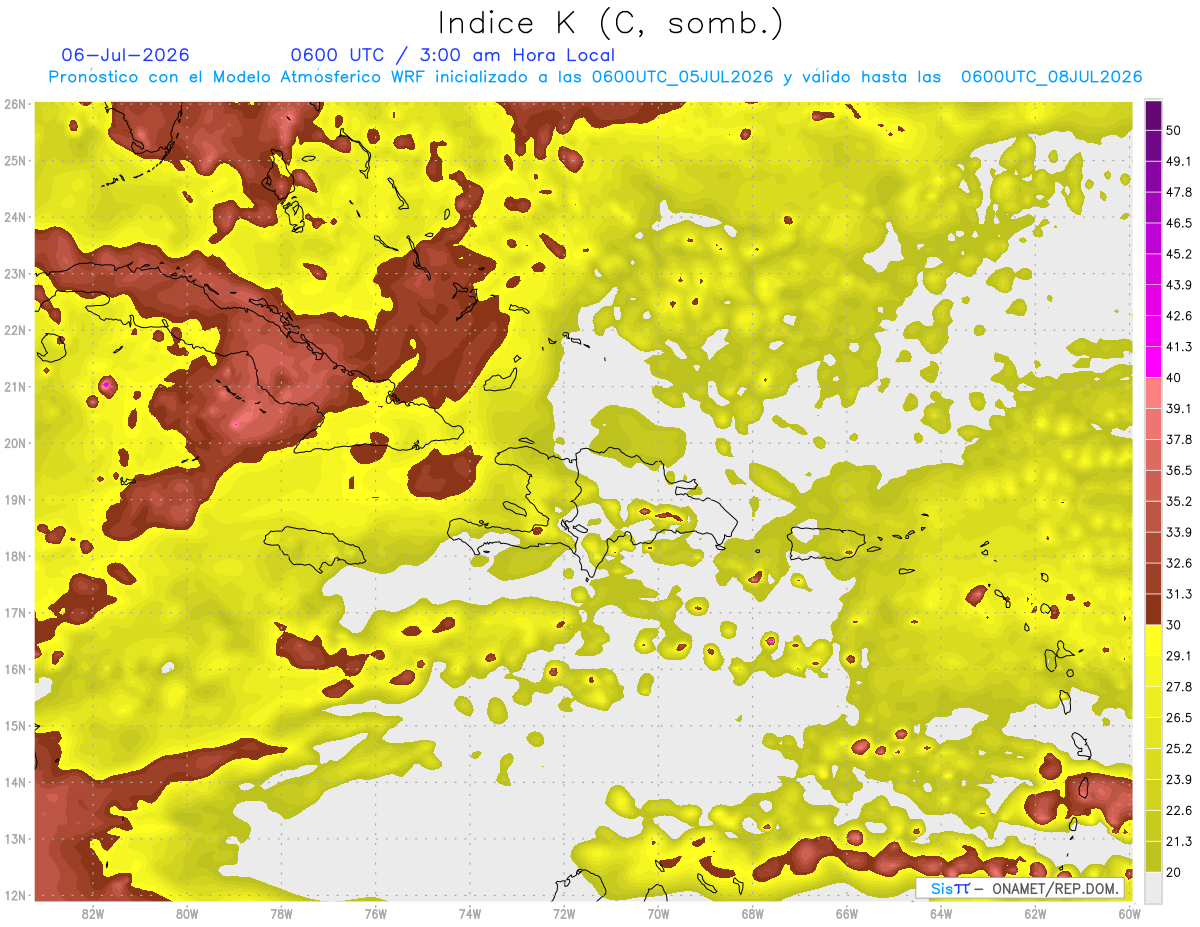Click the "45.2" color scale label

[x=1179, y=254]
